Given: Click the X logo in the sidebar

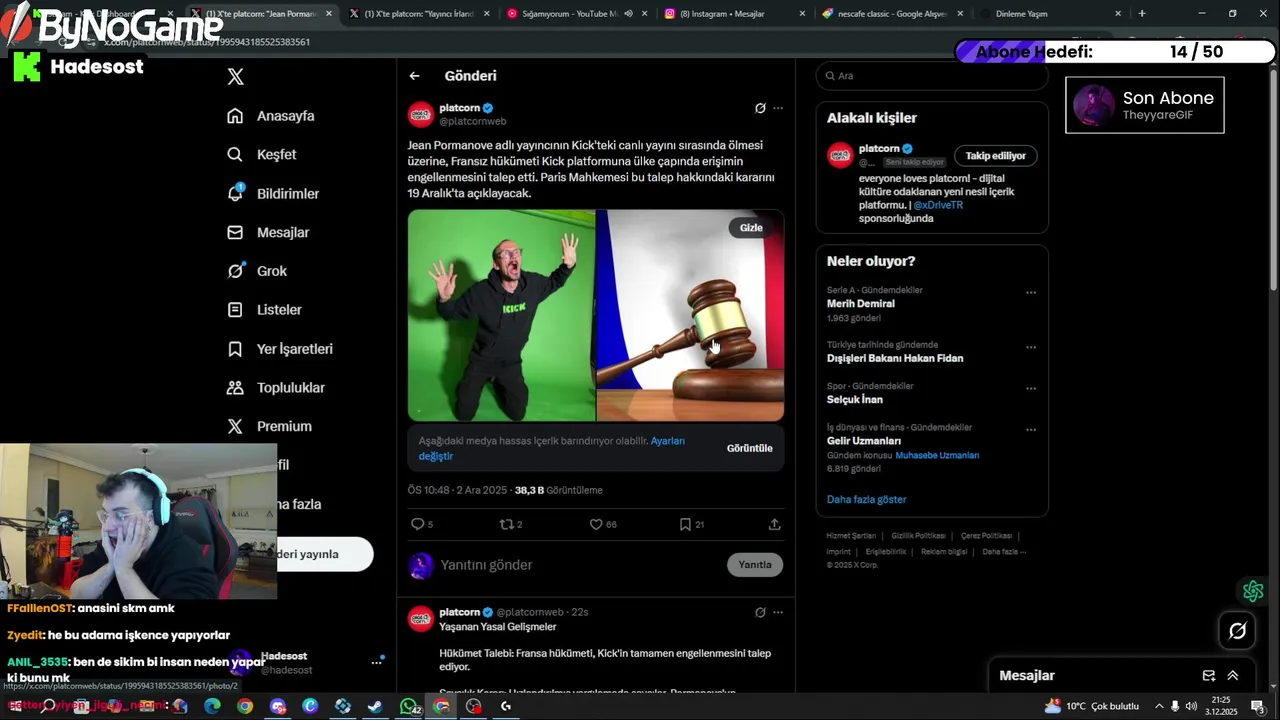Looking at the screenshot, I should [235, 77].
